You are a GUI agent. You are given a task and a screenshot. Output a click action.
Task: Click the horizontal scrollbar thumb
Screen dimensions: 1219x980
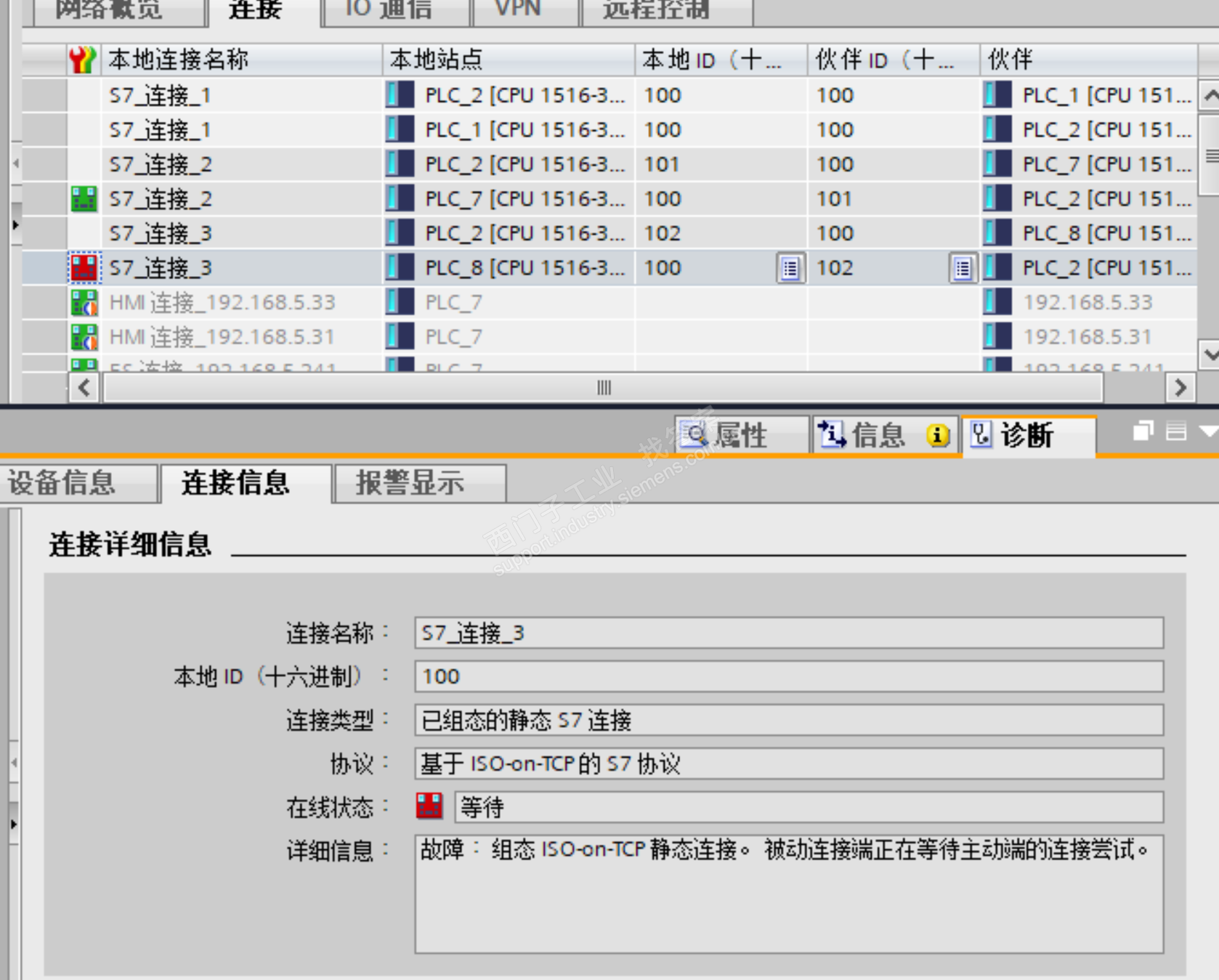click(x=604, y=388)
